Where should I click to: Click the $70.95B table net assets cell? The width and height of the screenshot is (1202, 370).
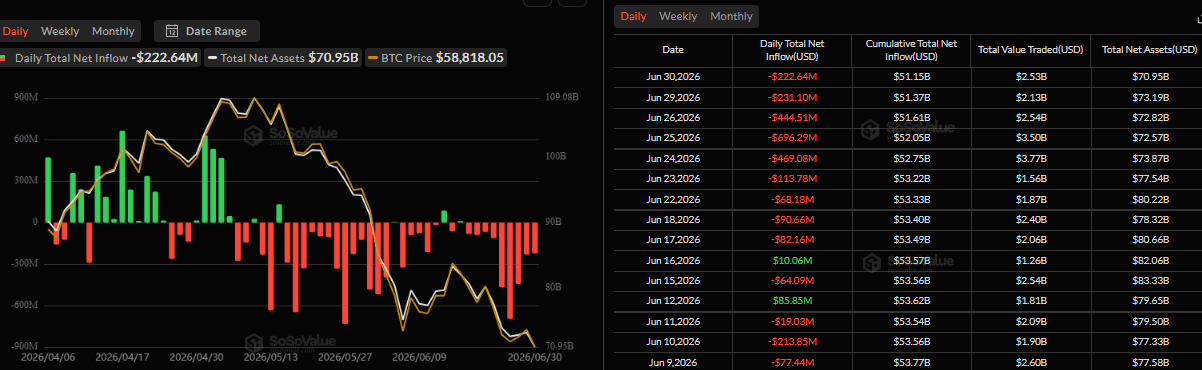click(1150, 76)
